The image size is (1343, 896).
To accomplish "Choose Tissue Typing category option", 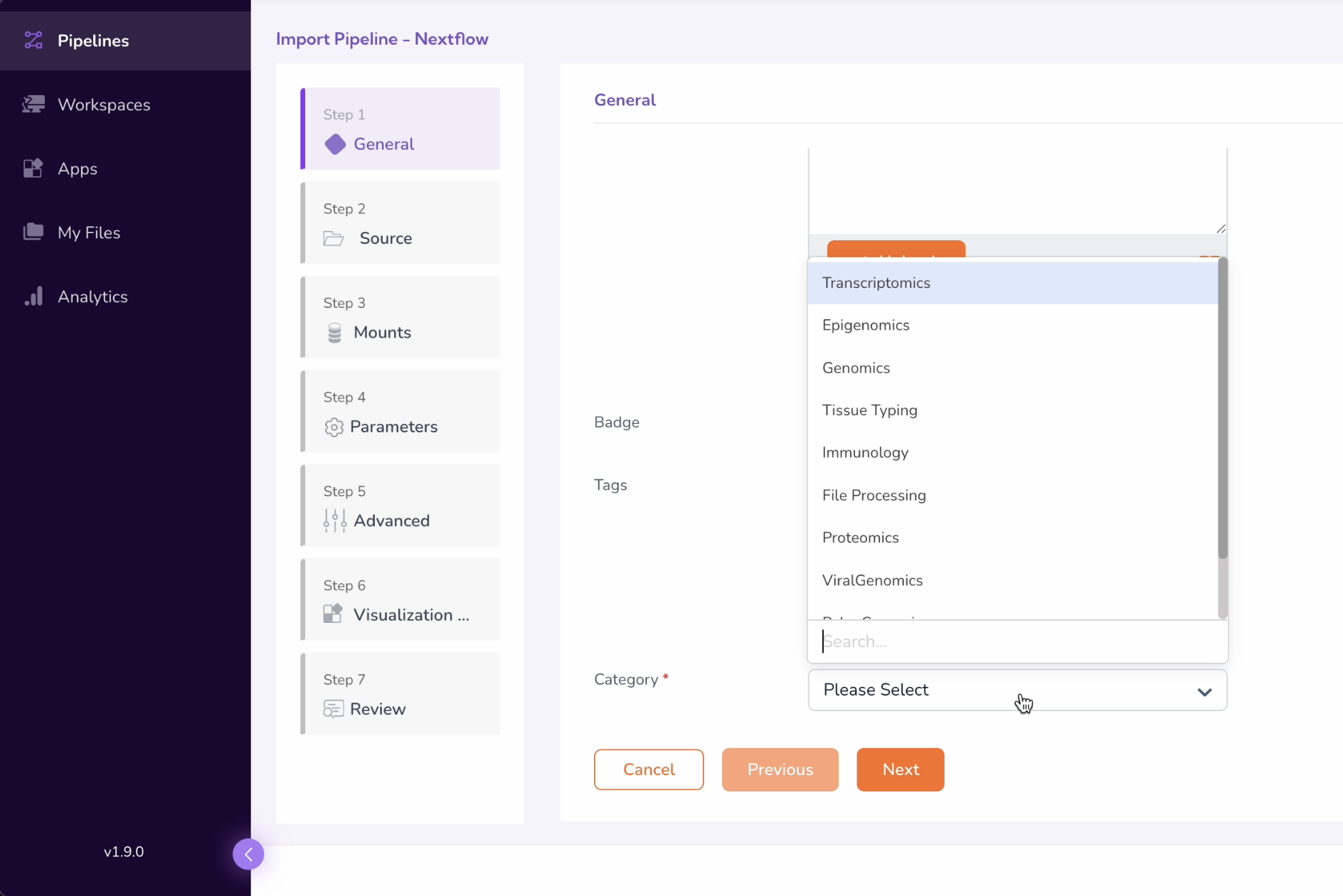I will point(869,410).
